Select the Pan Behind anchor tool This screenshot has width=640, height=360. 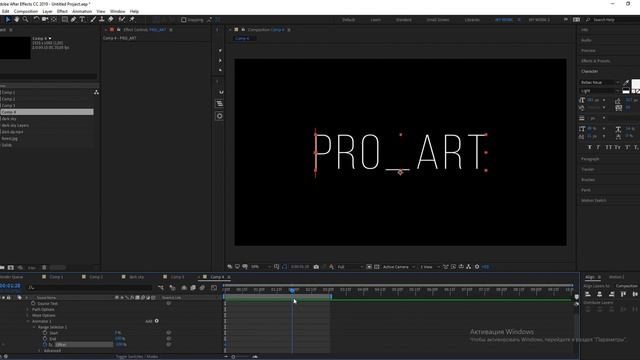[54, 19]
